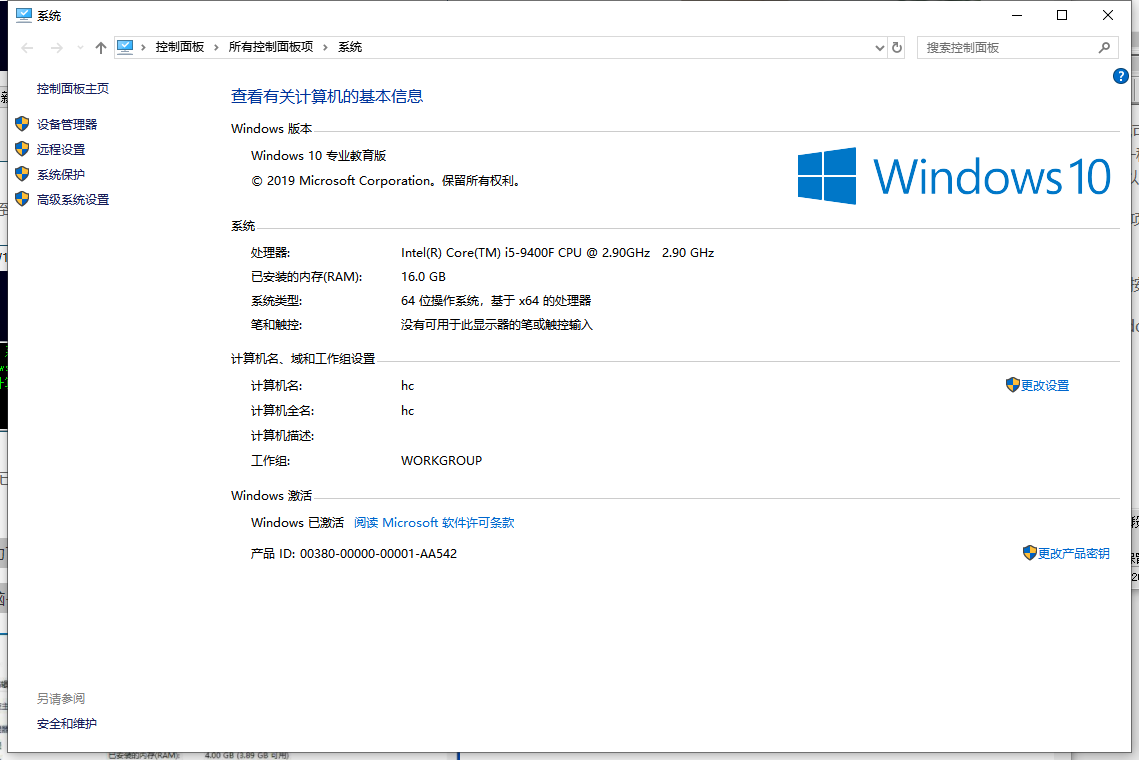
Task: Go to 控制面板 in the breadcrumb
Action: 180,47
